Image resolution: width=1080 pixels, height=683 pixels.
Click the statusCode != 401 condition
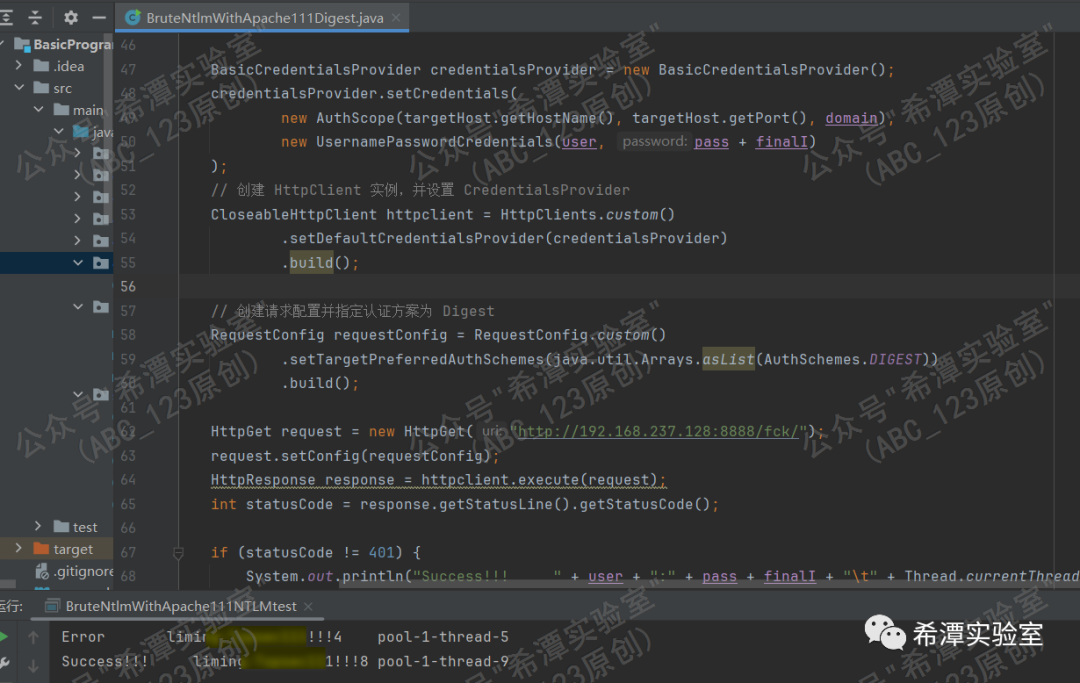pos(320,552)
